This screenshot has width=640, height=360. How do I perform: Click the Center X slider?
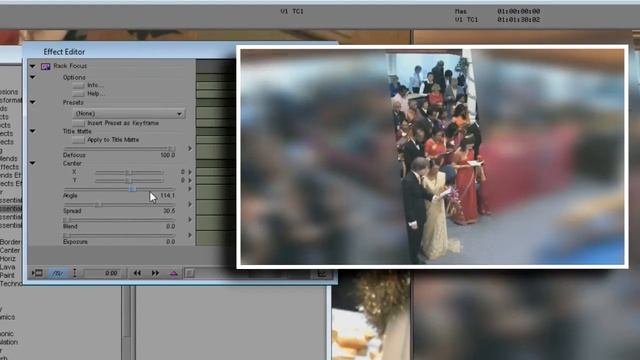click(x=129, y=172)
